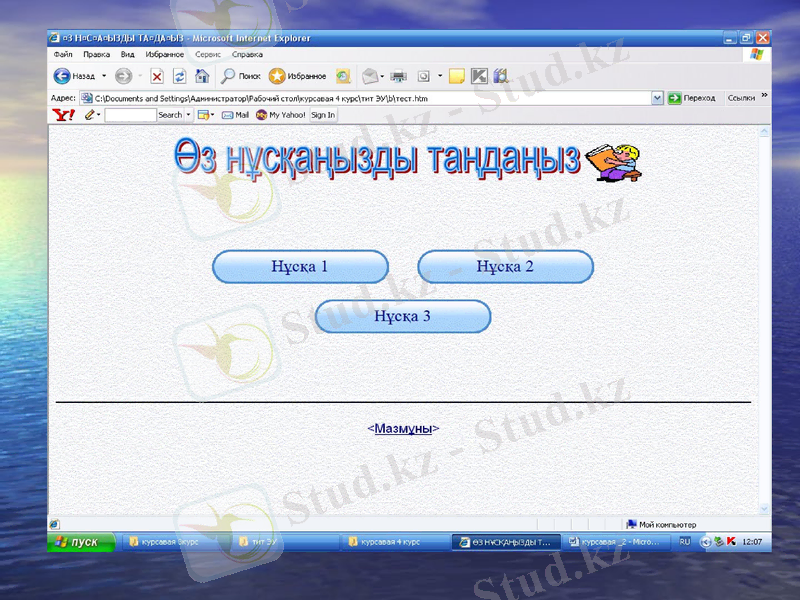Click the Sign In button on Yahoo toolbar
The height and width of the screenshot is (600, 800).
[x=322, y=115]
